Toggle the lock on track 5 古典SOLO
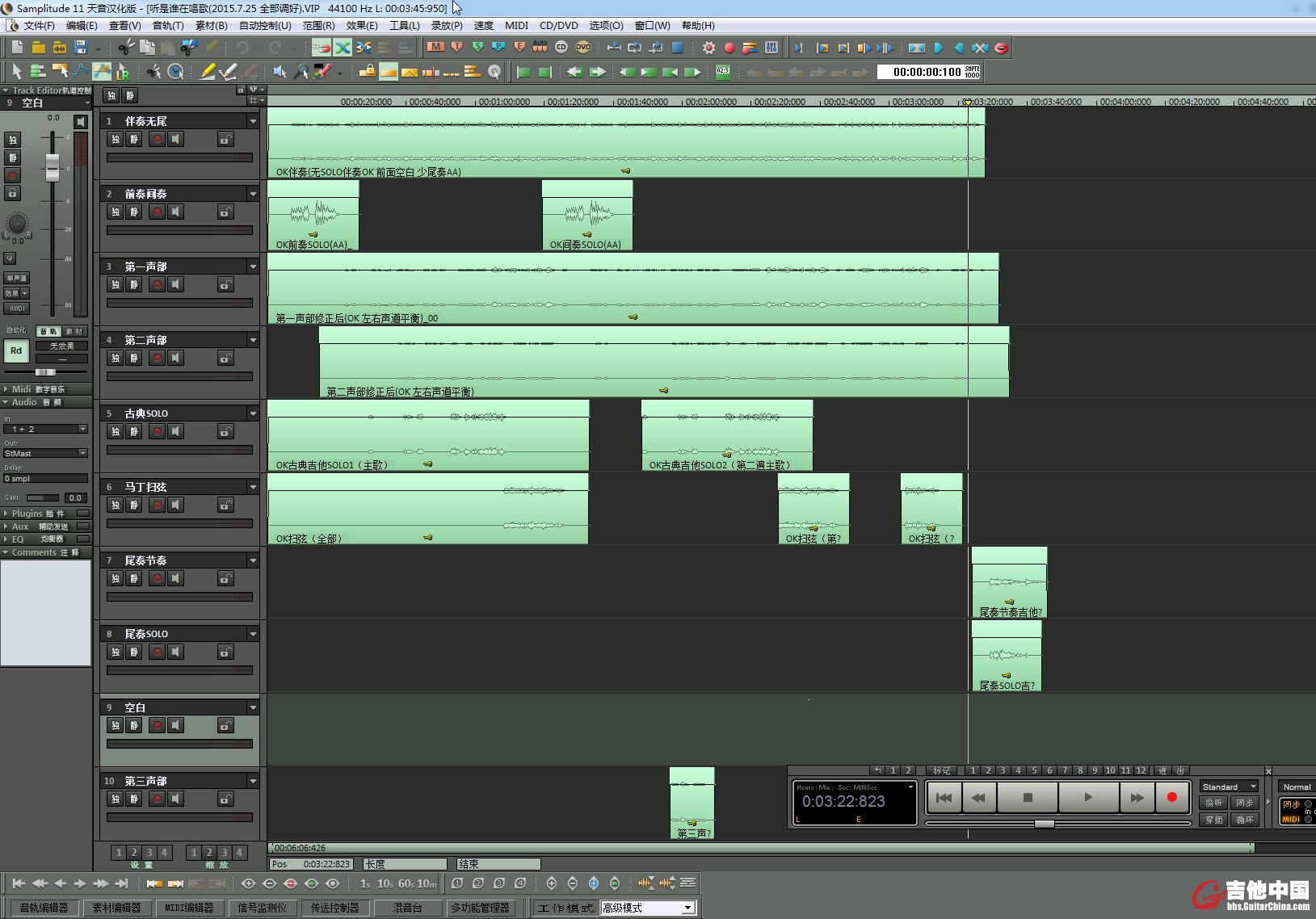 225,432
